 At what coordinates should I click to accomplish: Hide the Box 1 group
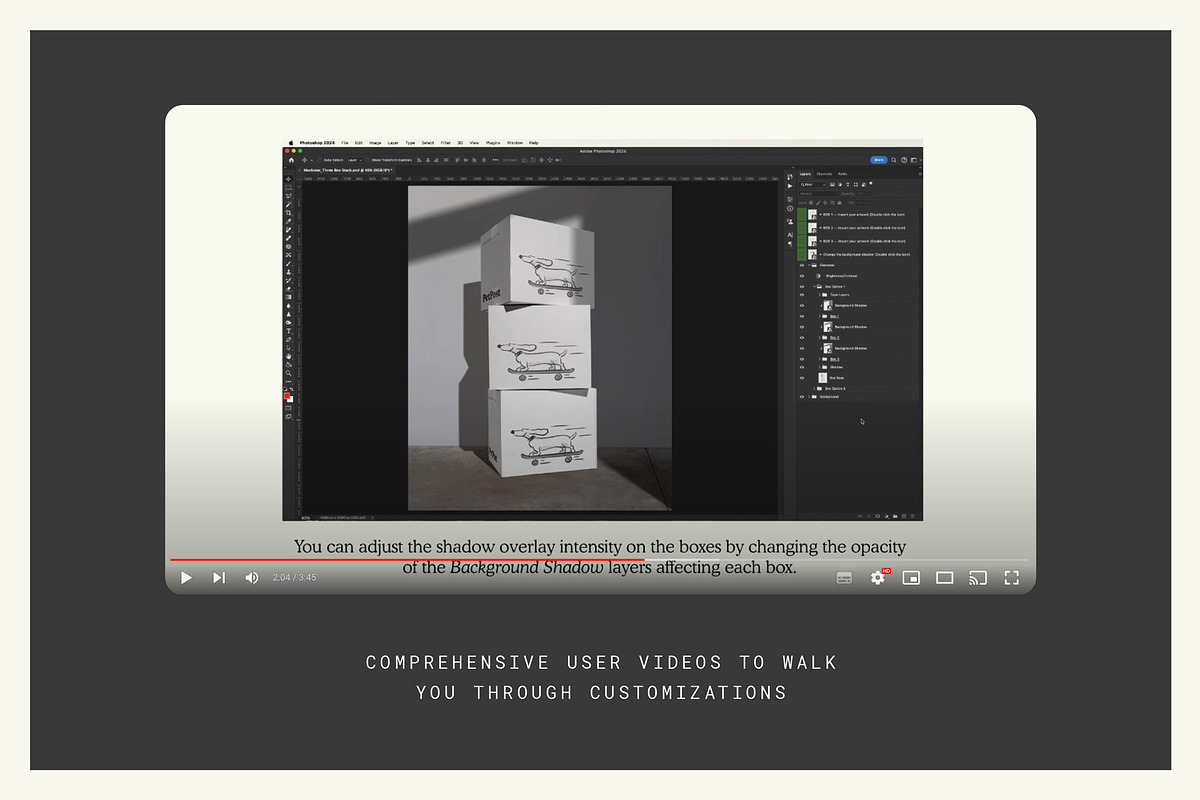point(802,316)
